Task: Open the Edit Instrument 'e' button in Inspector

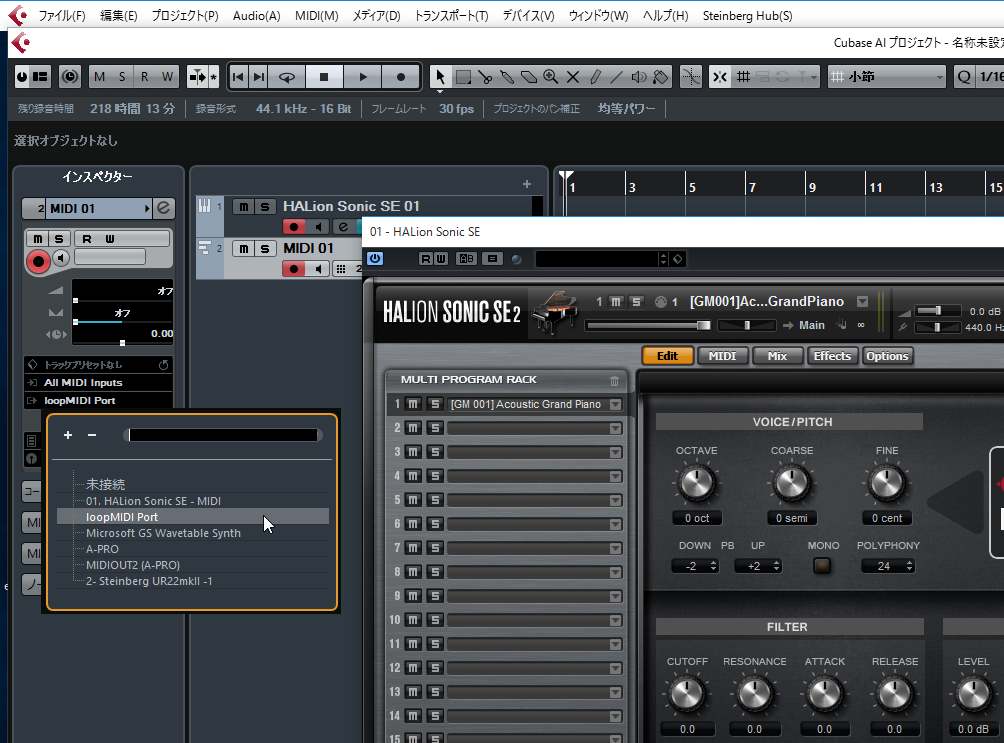Action: [165, 208]
